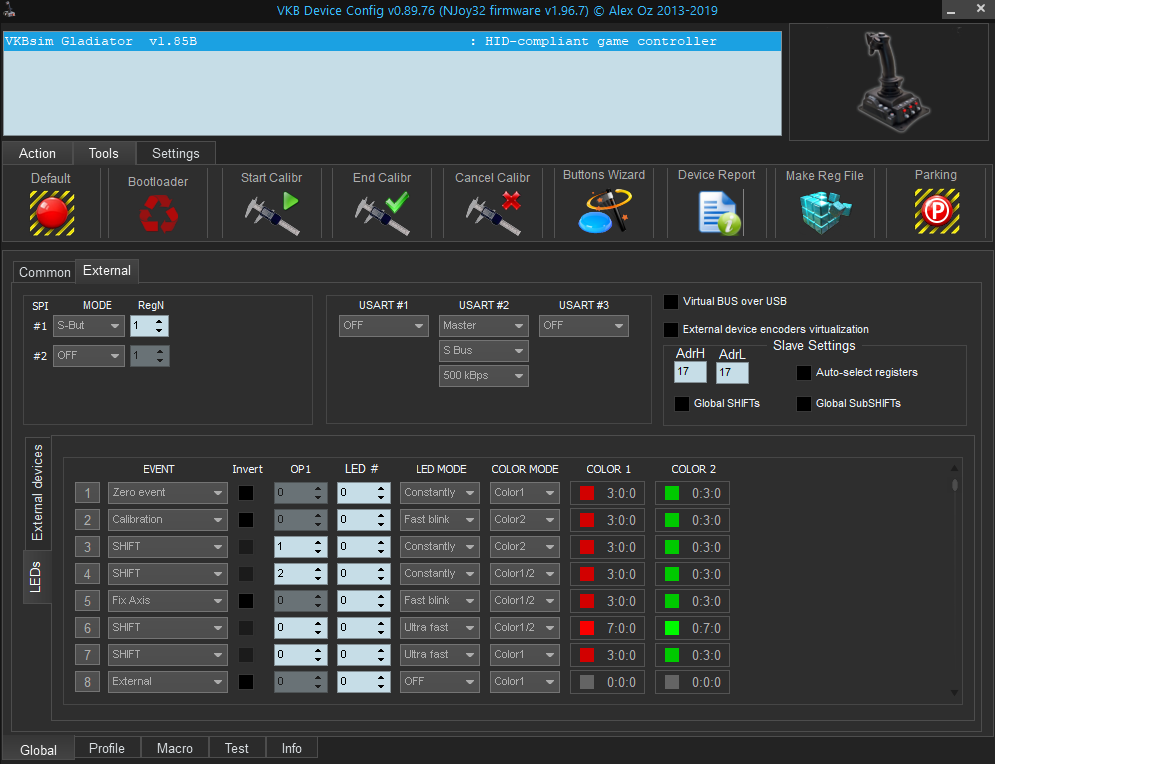Click the End Calibr caliper icon
The image size is (1152, 764).
382,212
